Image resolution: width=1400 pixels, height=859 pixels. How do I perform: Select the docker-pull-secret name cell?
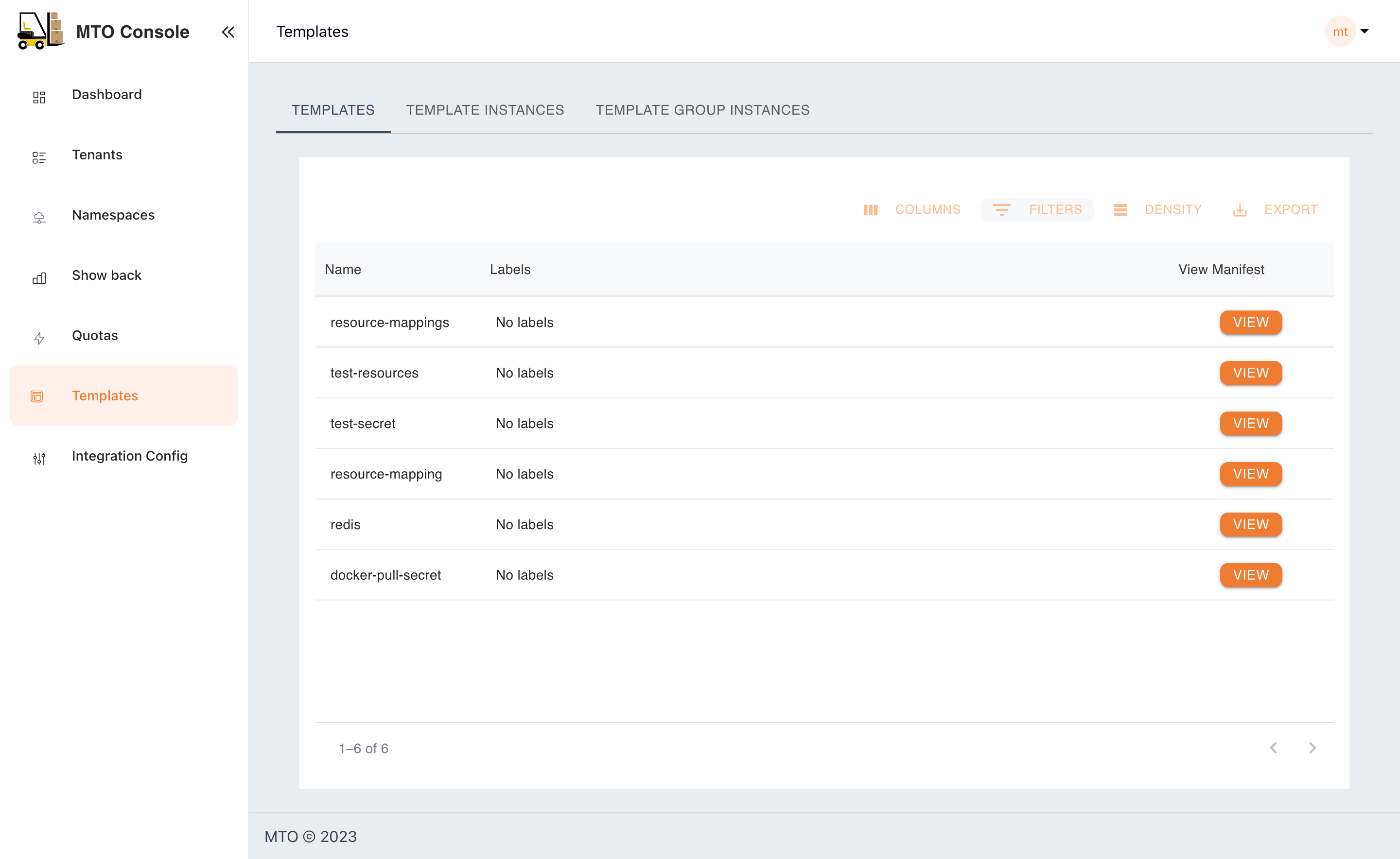point(385,575)
